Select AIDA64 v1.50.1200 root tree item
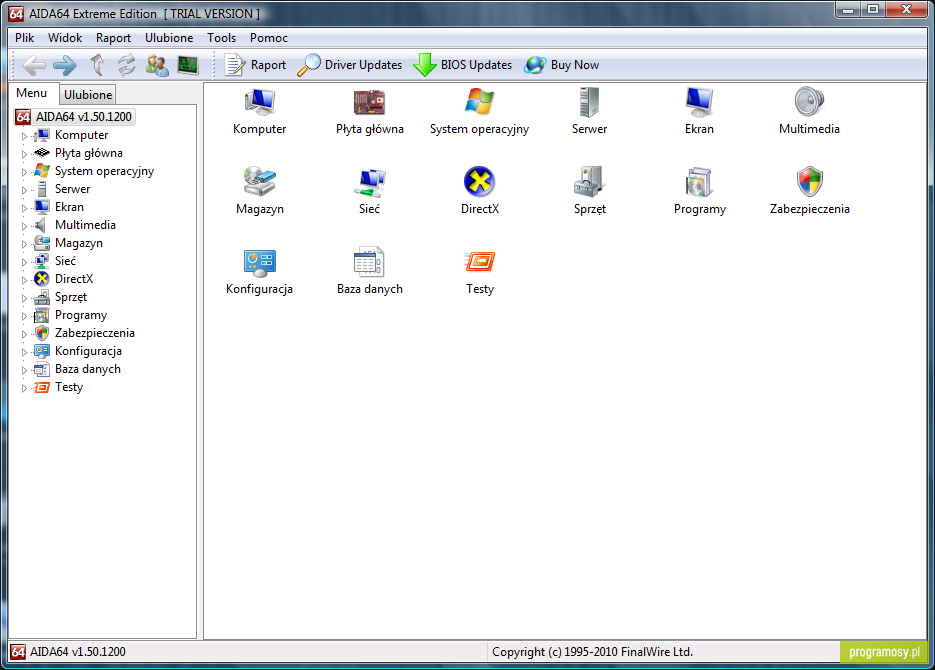Screen dimensions: 935x670 click(75, 117)
